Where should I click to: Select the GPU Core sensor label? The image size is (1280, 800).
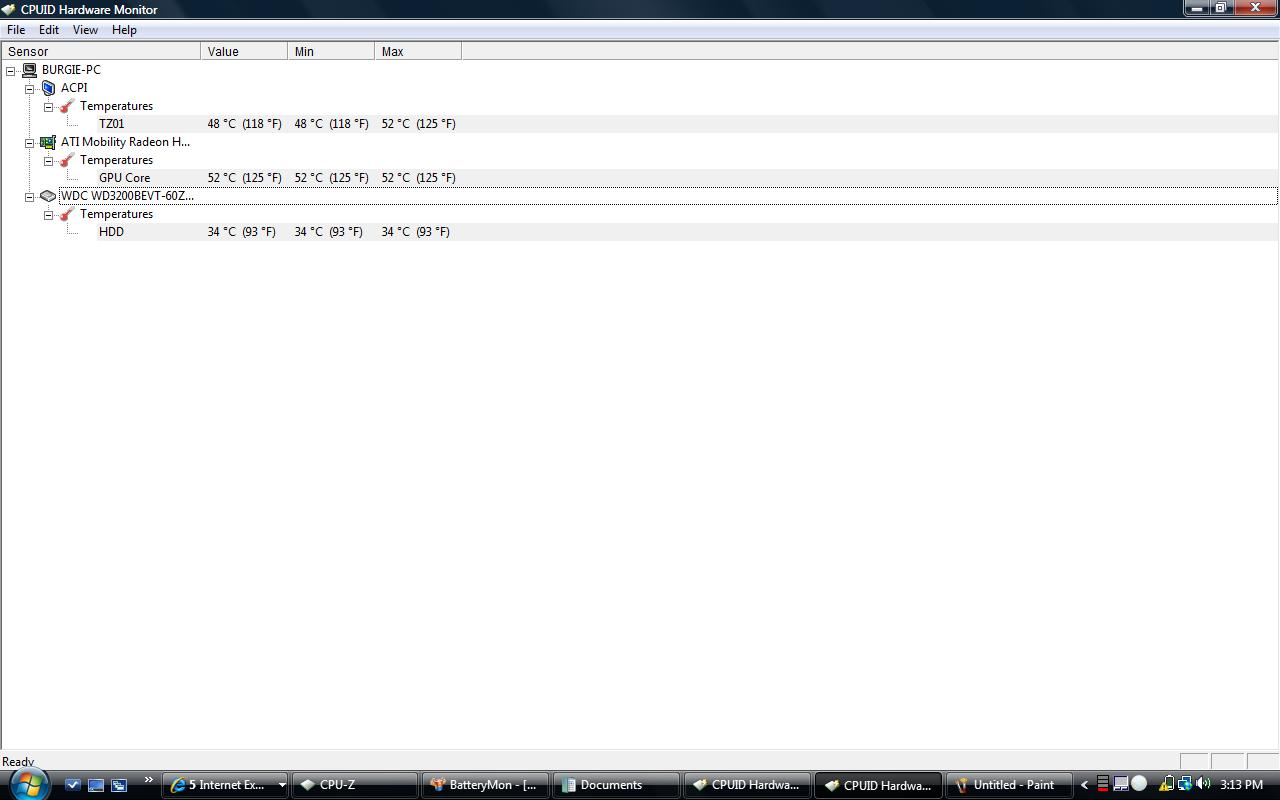pos(124,178)
